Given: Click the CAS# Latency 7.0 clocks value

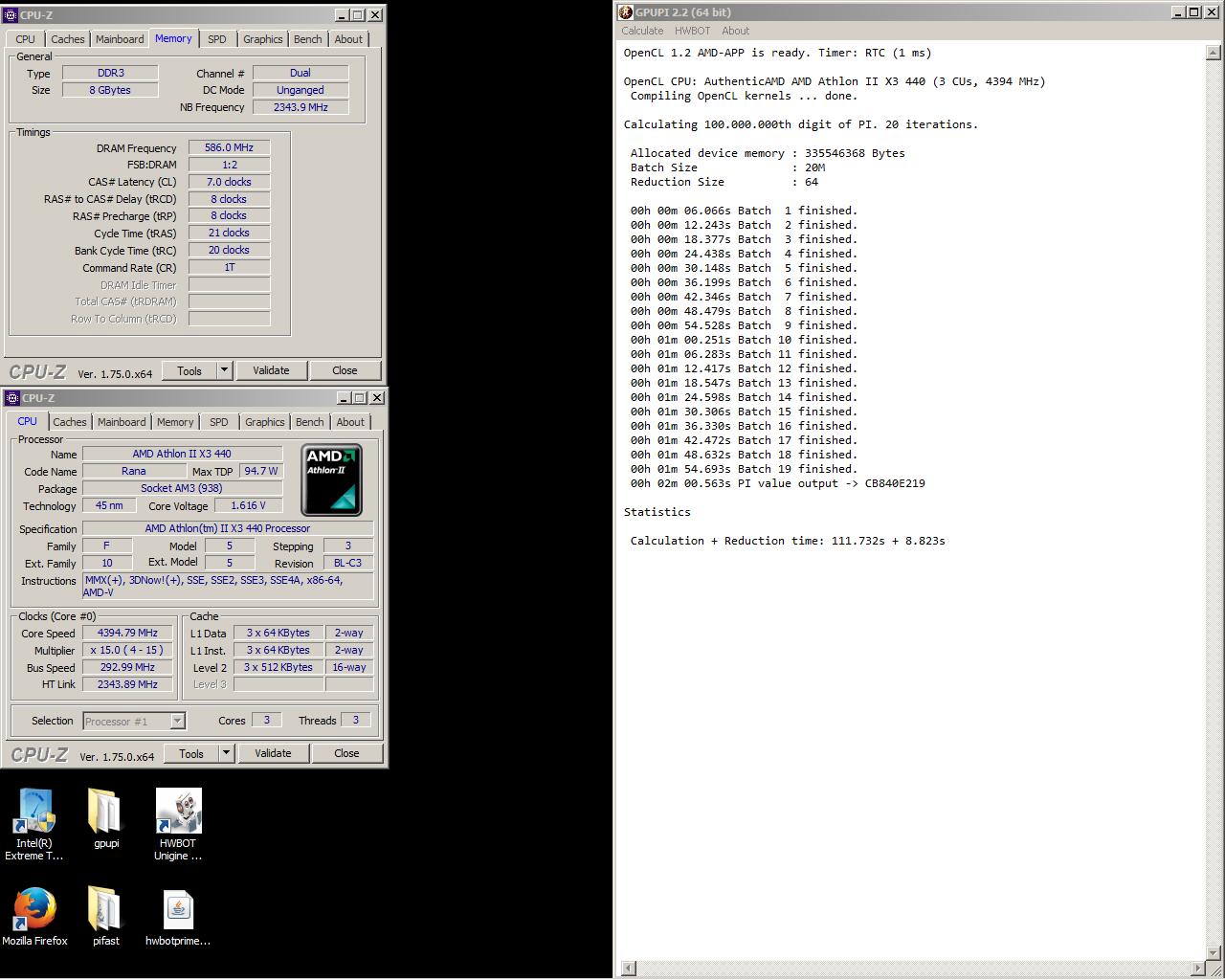Looking at the screenshot, I should point(229,182).
